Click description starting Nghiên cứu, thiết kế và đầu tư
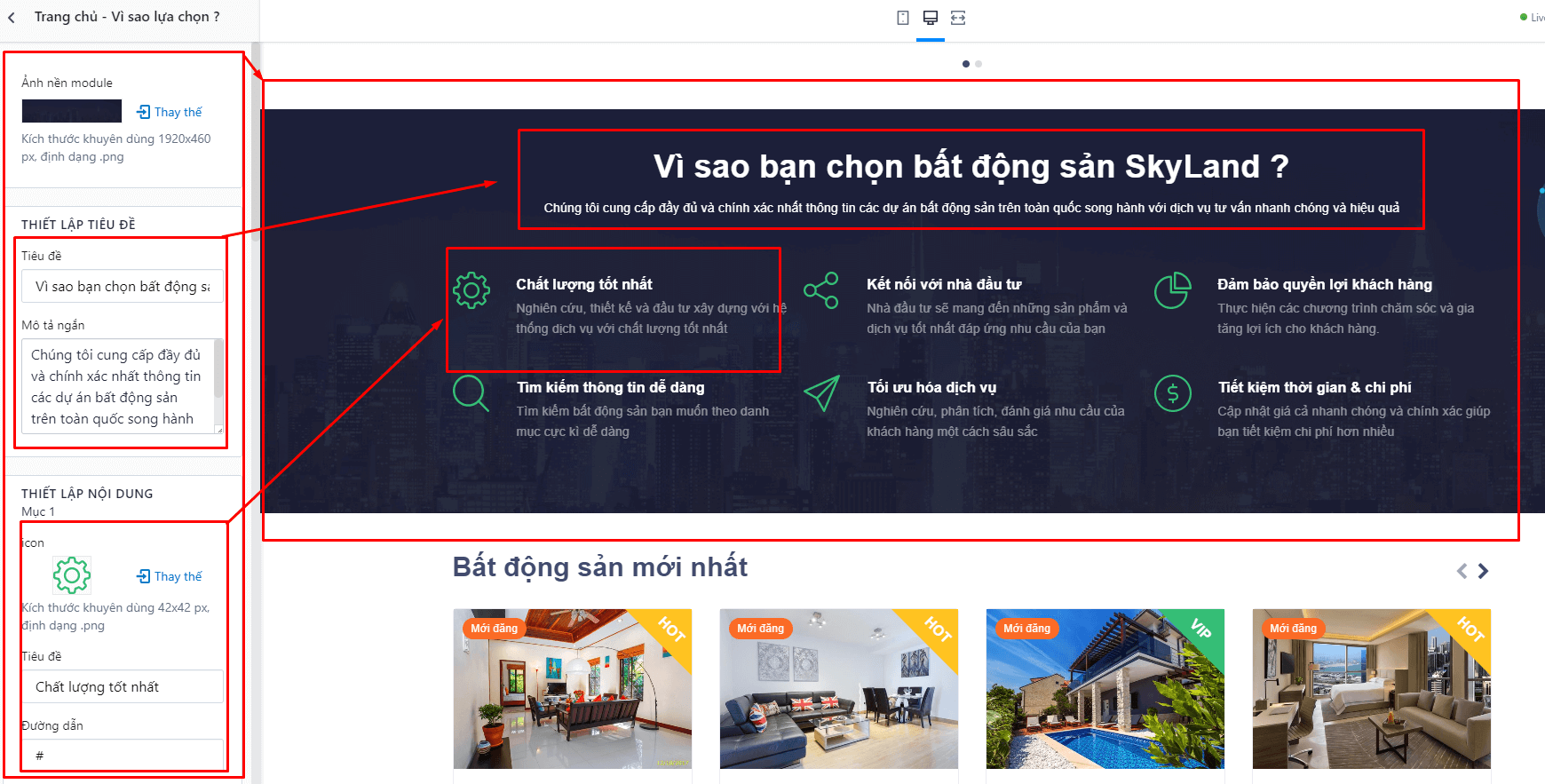1545x784 pixels. (652, 319)
